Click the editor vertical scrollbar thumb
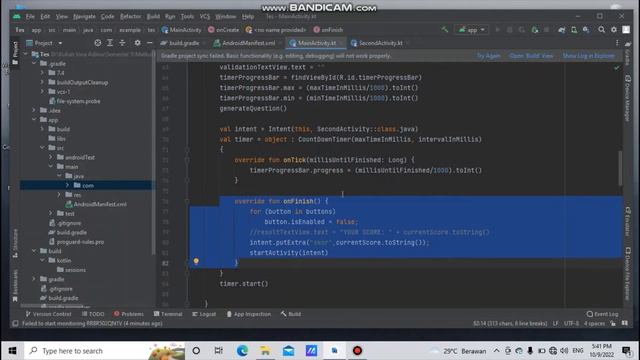Image resolution: width=640 pixels, height=360 pixels. (620, 168)
